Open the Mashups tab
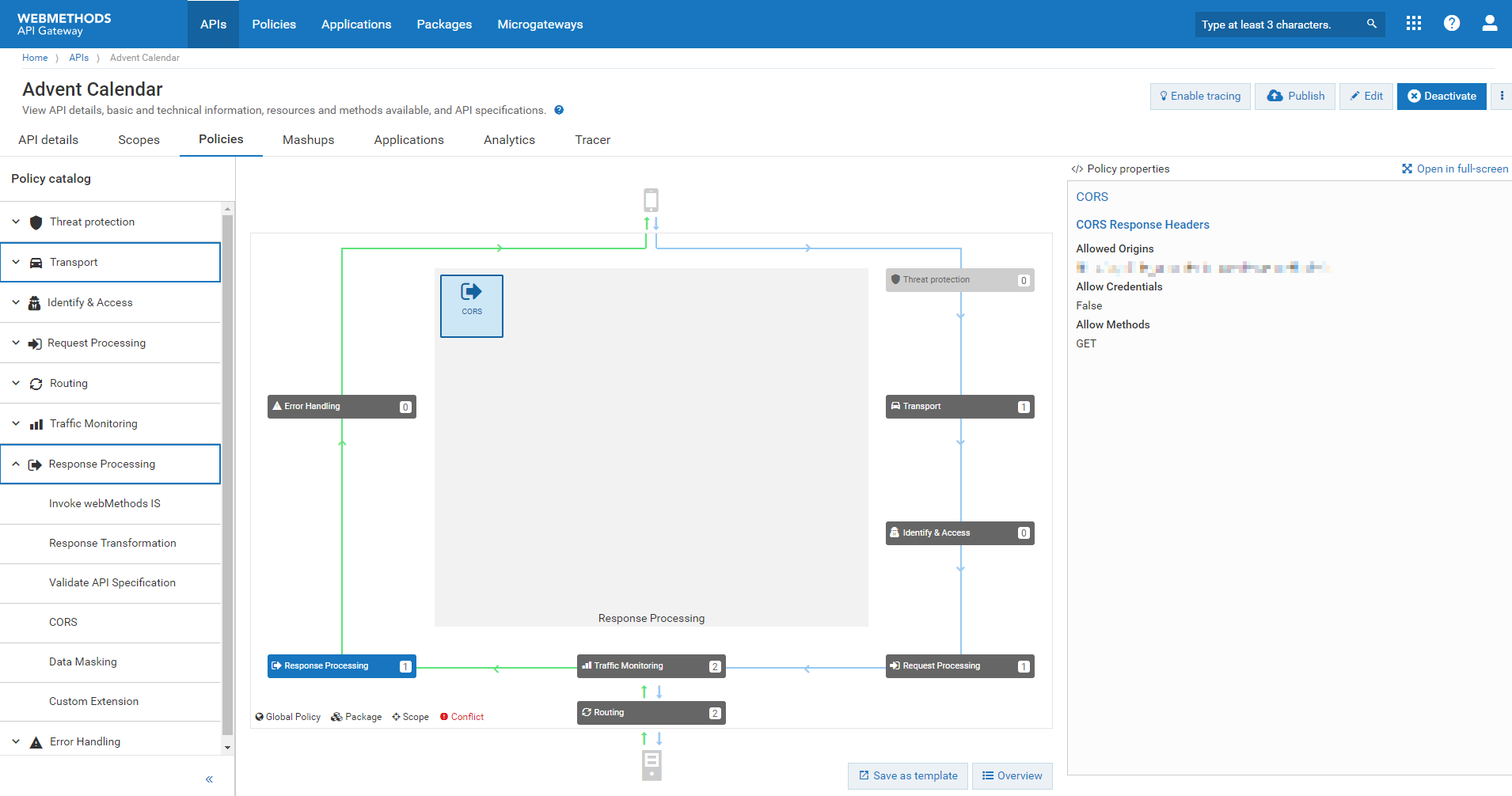1512x796 pixels. point(308,140)
